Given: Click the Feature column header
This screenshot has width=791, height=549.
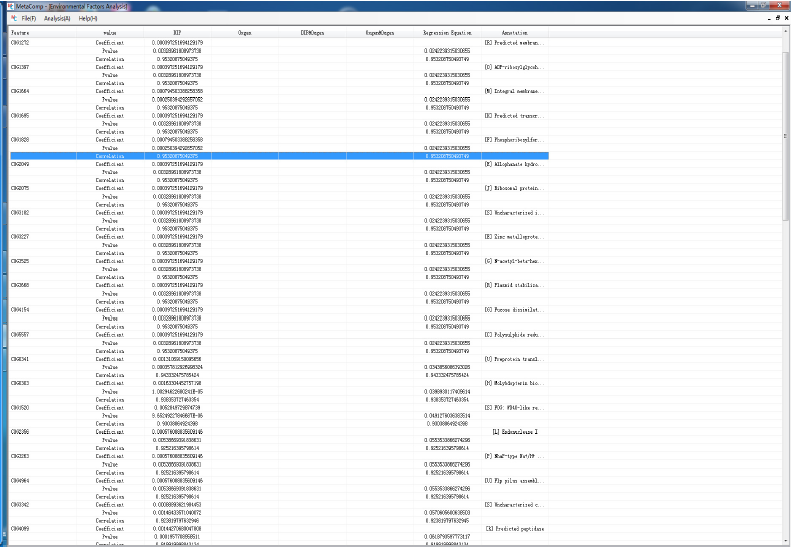Looking at the screenshot, I should pos(20,33).
